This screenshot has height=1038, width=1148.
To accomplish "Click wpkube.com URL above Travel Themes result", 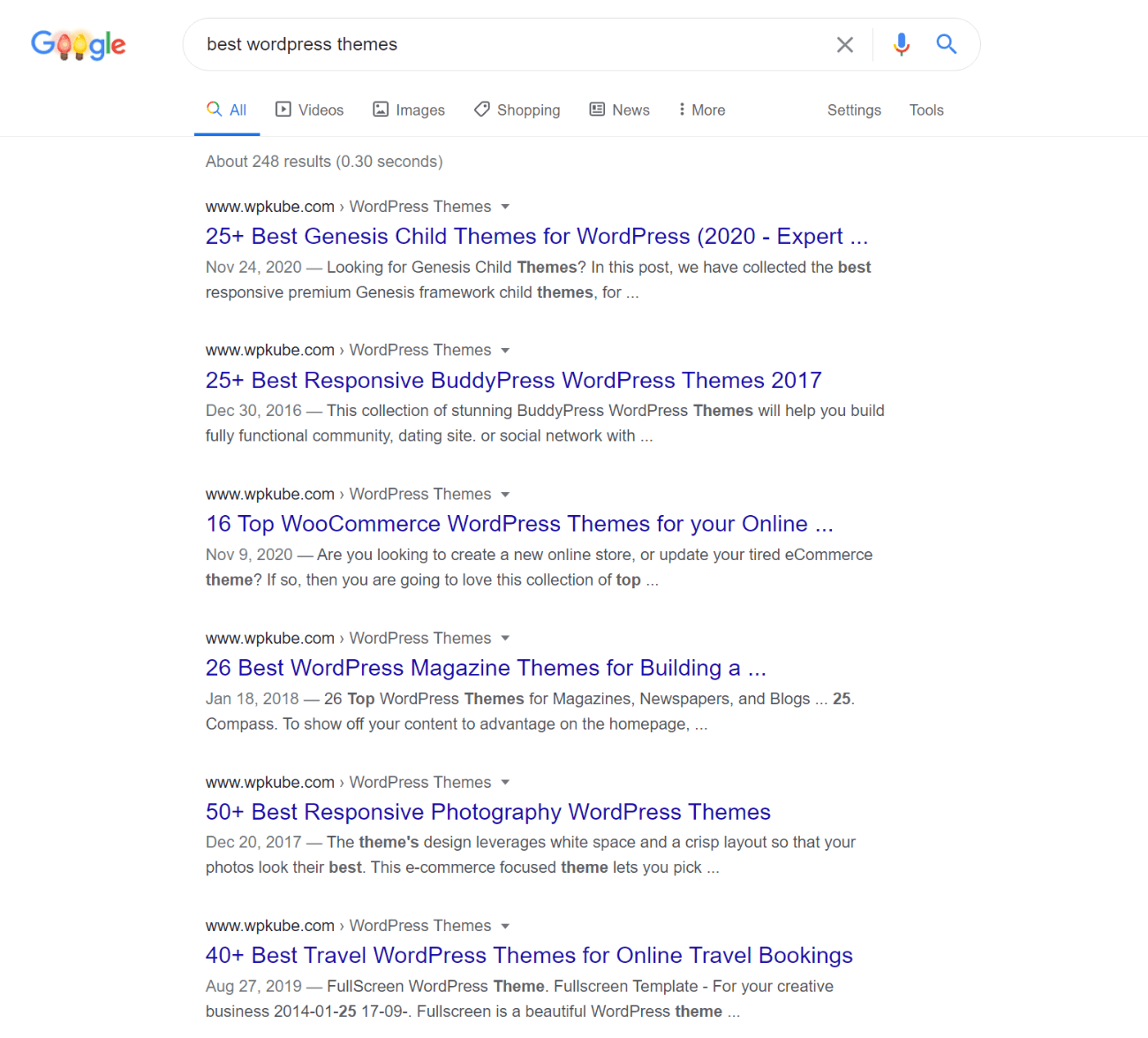I will 348,925.
